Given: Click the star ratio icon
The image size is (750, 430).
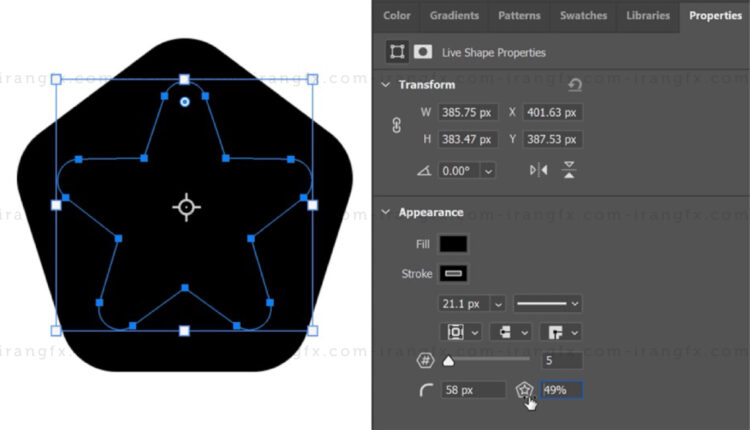Looking at the screenshot, I should pos(524,390).
